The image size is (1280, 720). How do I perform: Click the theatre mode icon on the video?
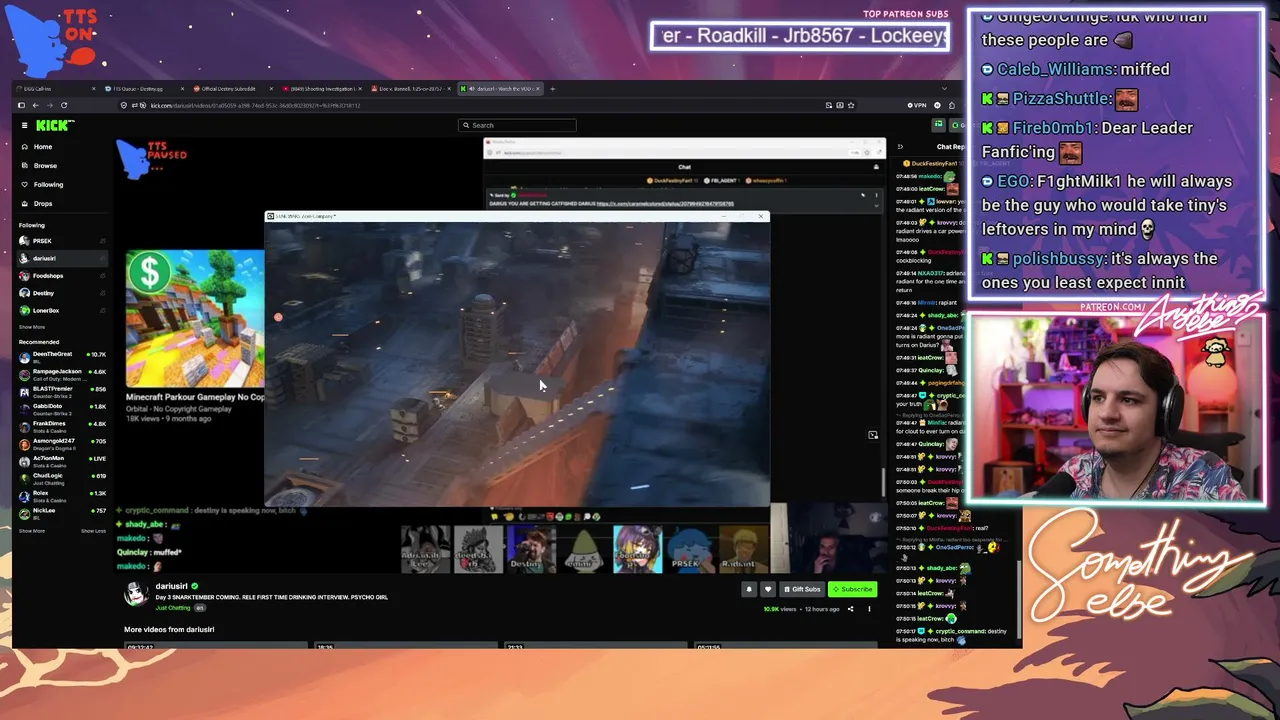873,435
